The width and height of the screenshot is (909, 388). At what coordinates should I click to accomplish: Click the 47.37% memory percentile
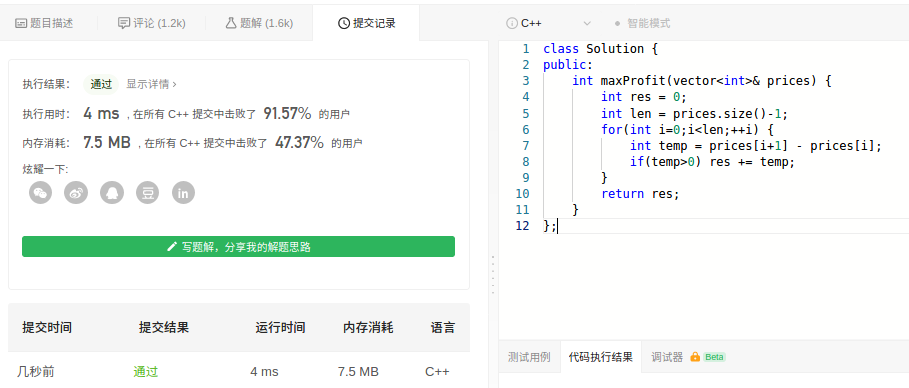tap(299, 142)
